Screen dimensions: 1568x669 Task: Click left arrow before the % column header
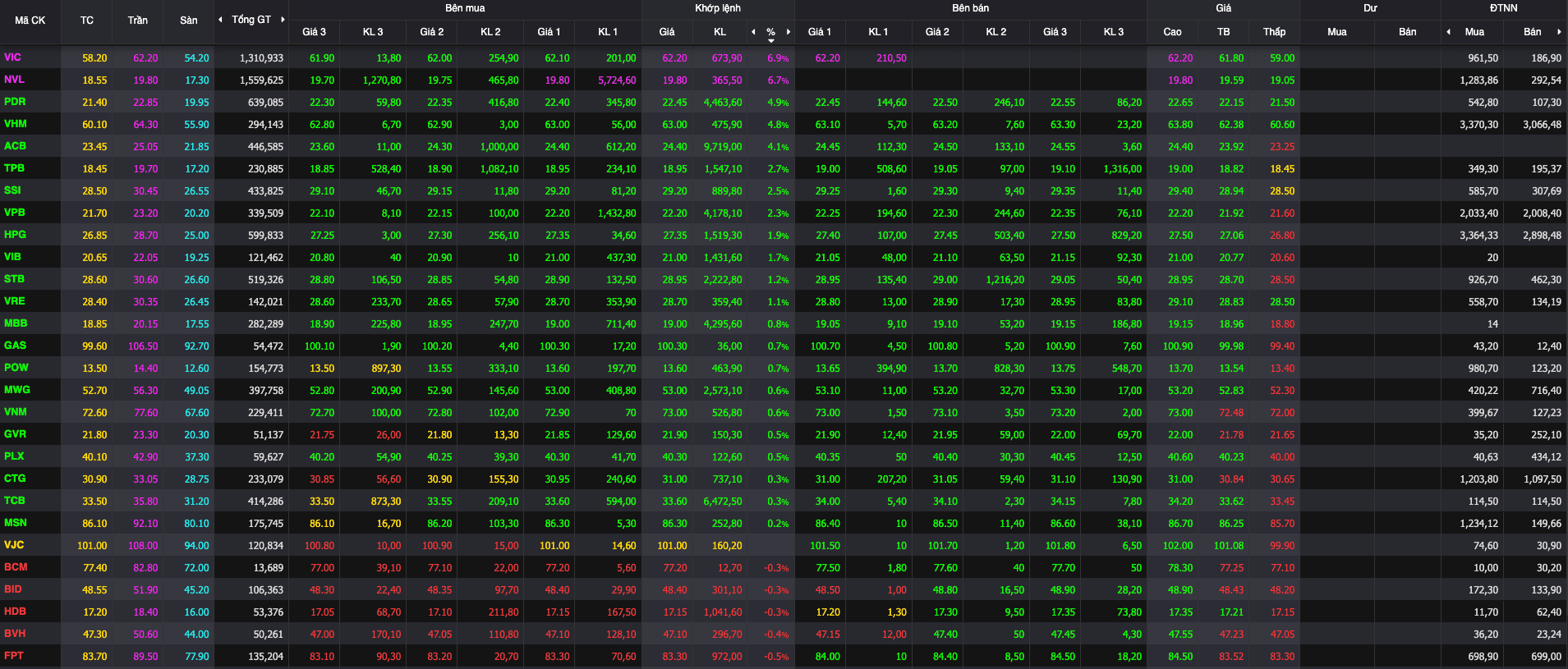(753, 32)
